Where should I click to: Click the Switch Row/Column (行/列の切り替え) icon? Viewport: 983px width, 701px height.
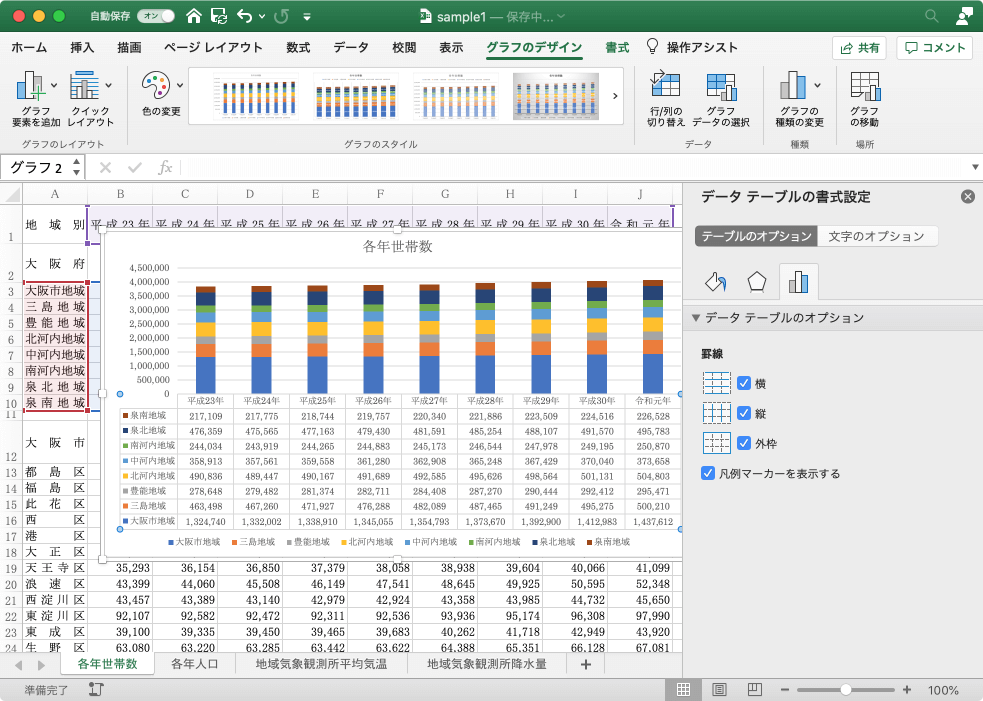[665, 89]
